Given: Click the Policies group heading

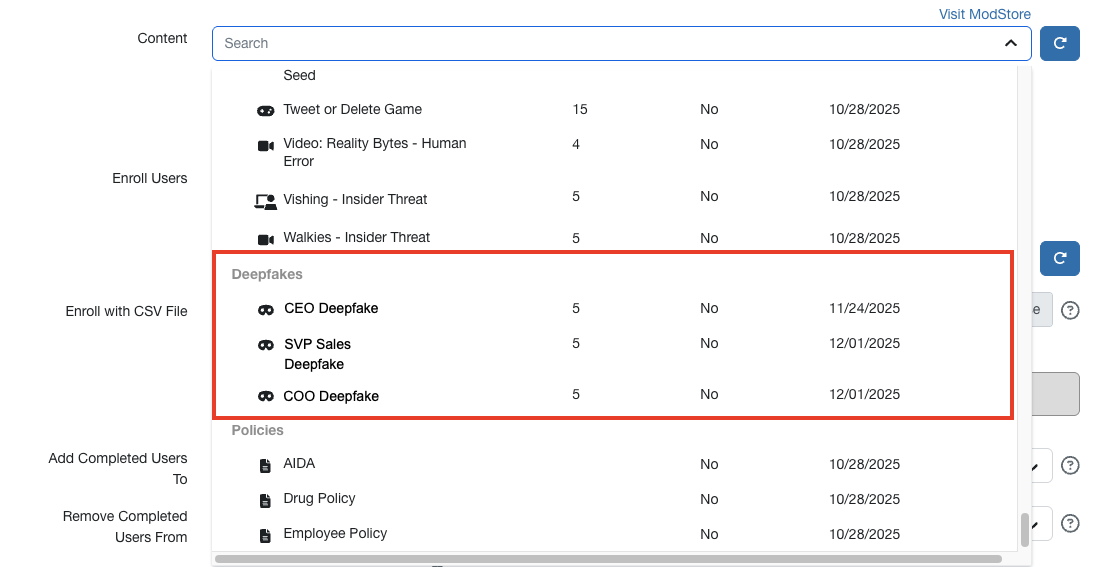Looking at the screenshot, I should point(257,430).
